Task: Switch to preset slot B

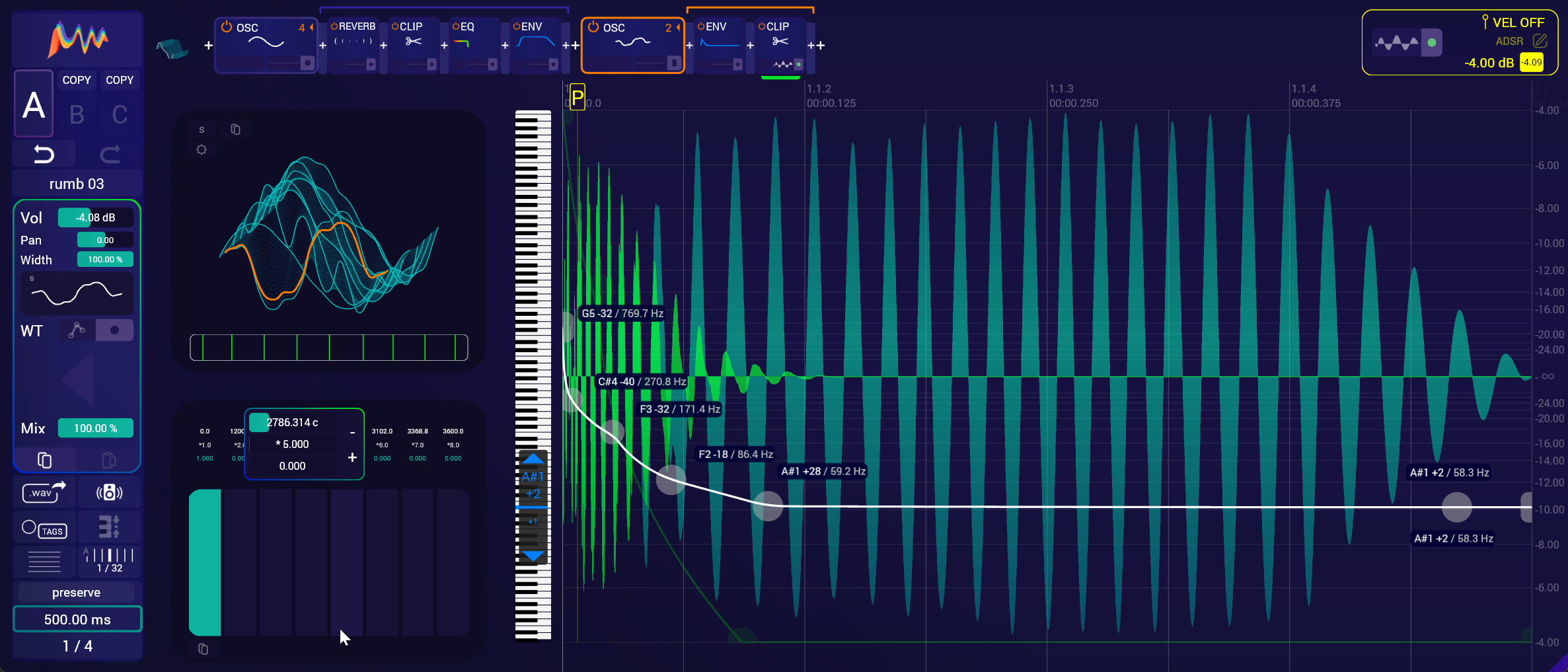Action: coord(77,115)
